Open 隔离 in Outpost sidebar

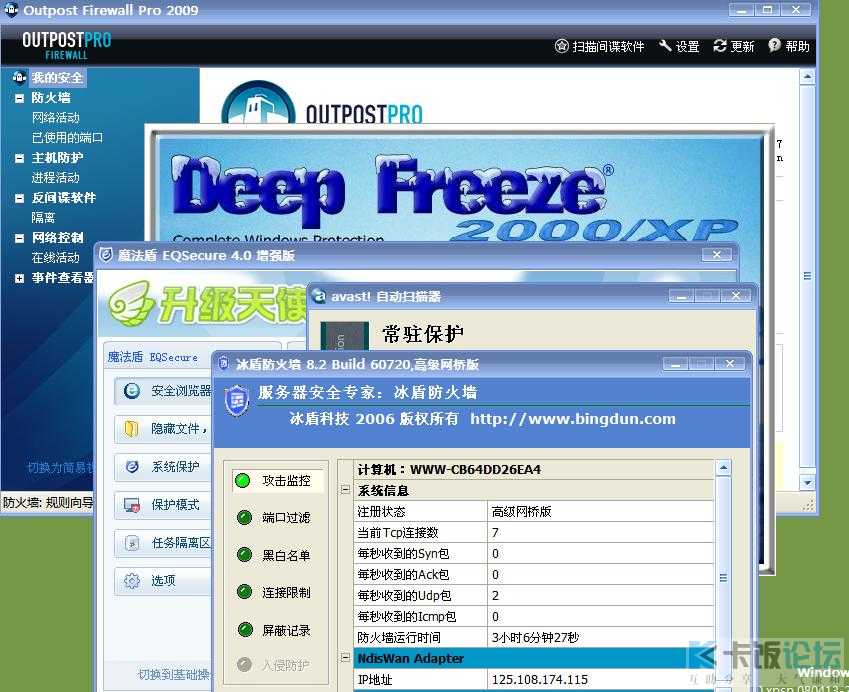pos(43,218)
